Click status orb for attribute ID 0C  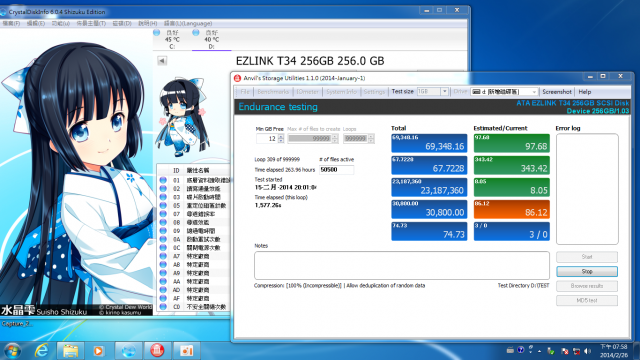point(163,247)
